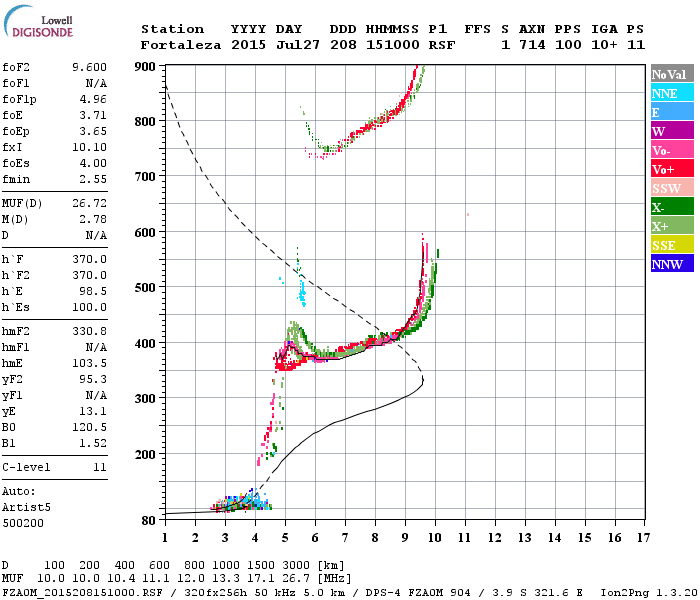The image size is (700, 600).
Task: Click the 17 MHz x-axis label
Action: (x=643, y=538)
